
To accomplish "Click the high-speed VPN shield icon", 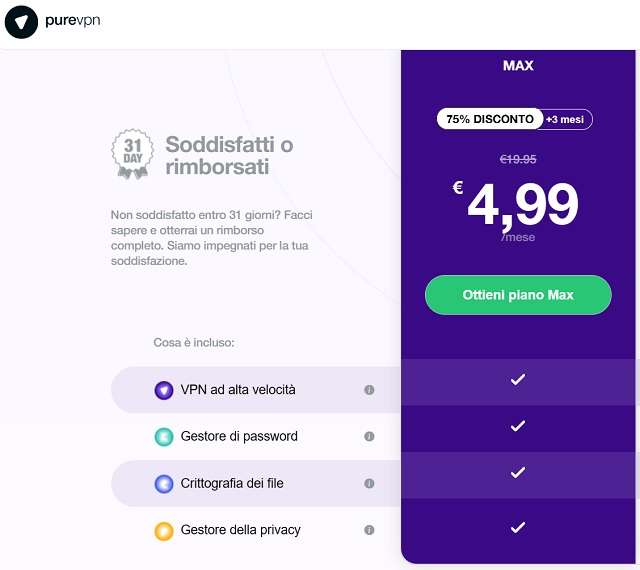I will pyautogui.click(x=164, y=390).
